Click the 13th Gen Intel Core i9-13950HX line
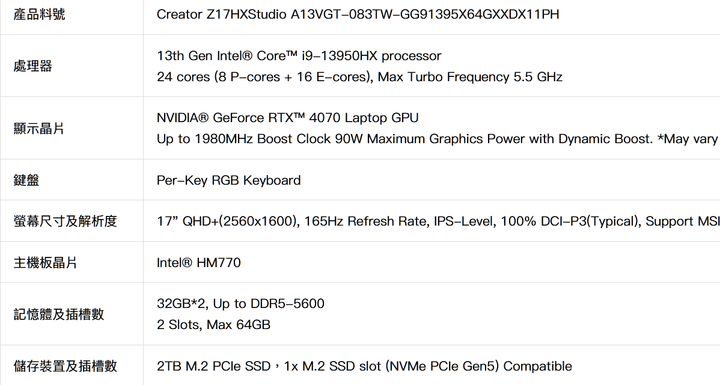Viewport: 720px width, 385px height. pos(299,56)
